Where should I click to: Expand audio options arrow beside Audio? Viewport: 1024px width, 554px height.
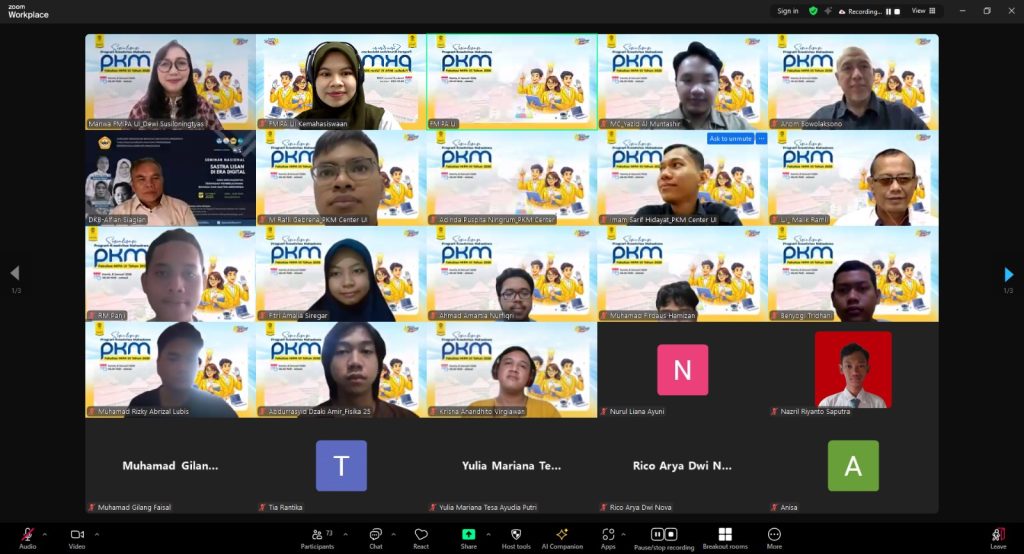(x=47, y=533)
